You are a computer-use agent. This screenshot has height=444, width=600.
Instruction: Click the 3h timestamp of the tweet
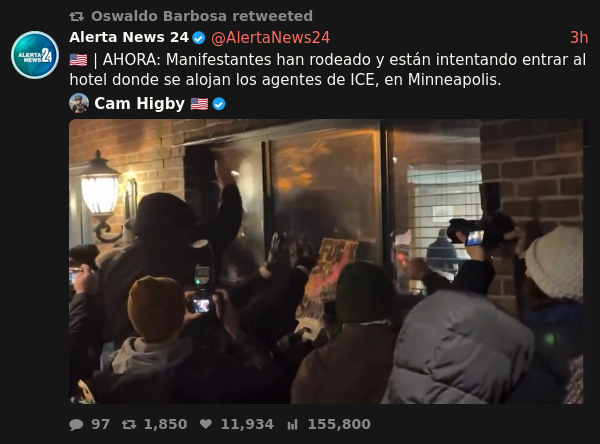pyautogui.click(x=579, y=38)
